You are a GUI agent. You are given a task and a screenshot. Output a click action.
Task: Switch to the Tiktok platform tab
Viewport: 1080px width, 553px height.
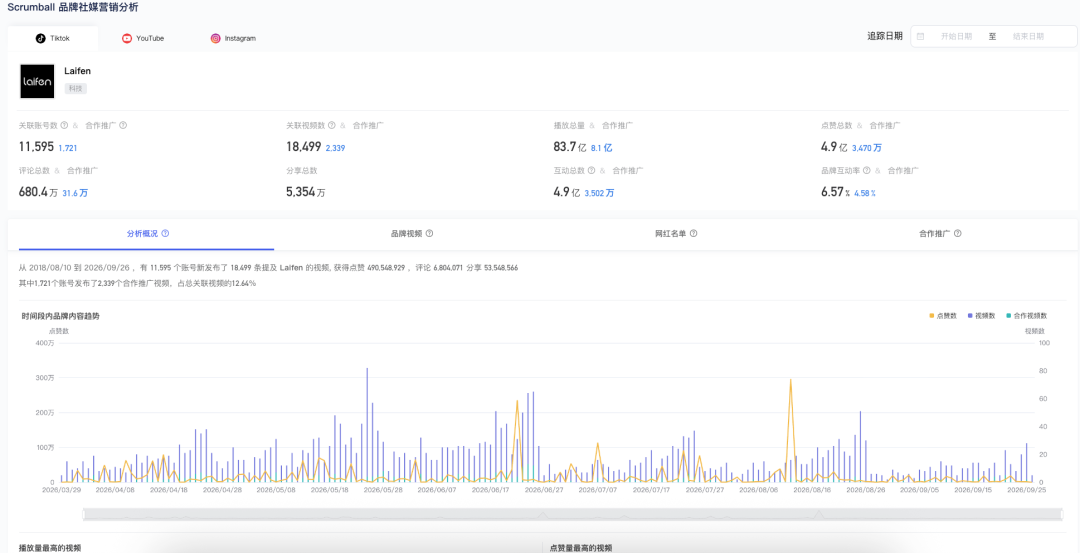pos(53,39)
